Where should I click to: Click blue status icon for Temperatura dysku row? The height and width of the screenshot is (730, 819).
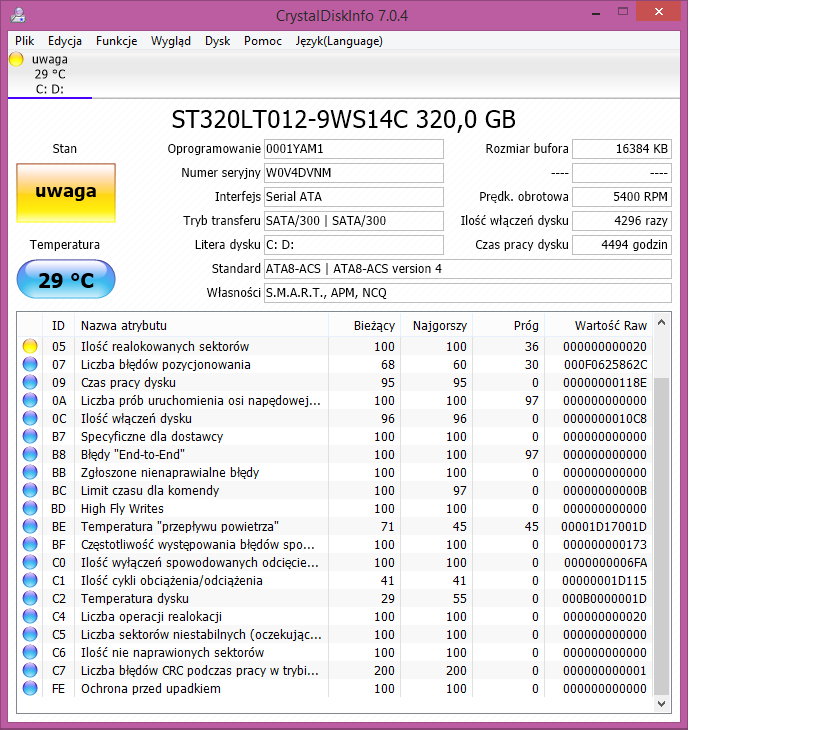tap(30, 598)
